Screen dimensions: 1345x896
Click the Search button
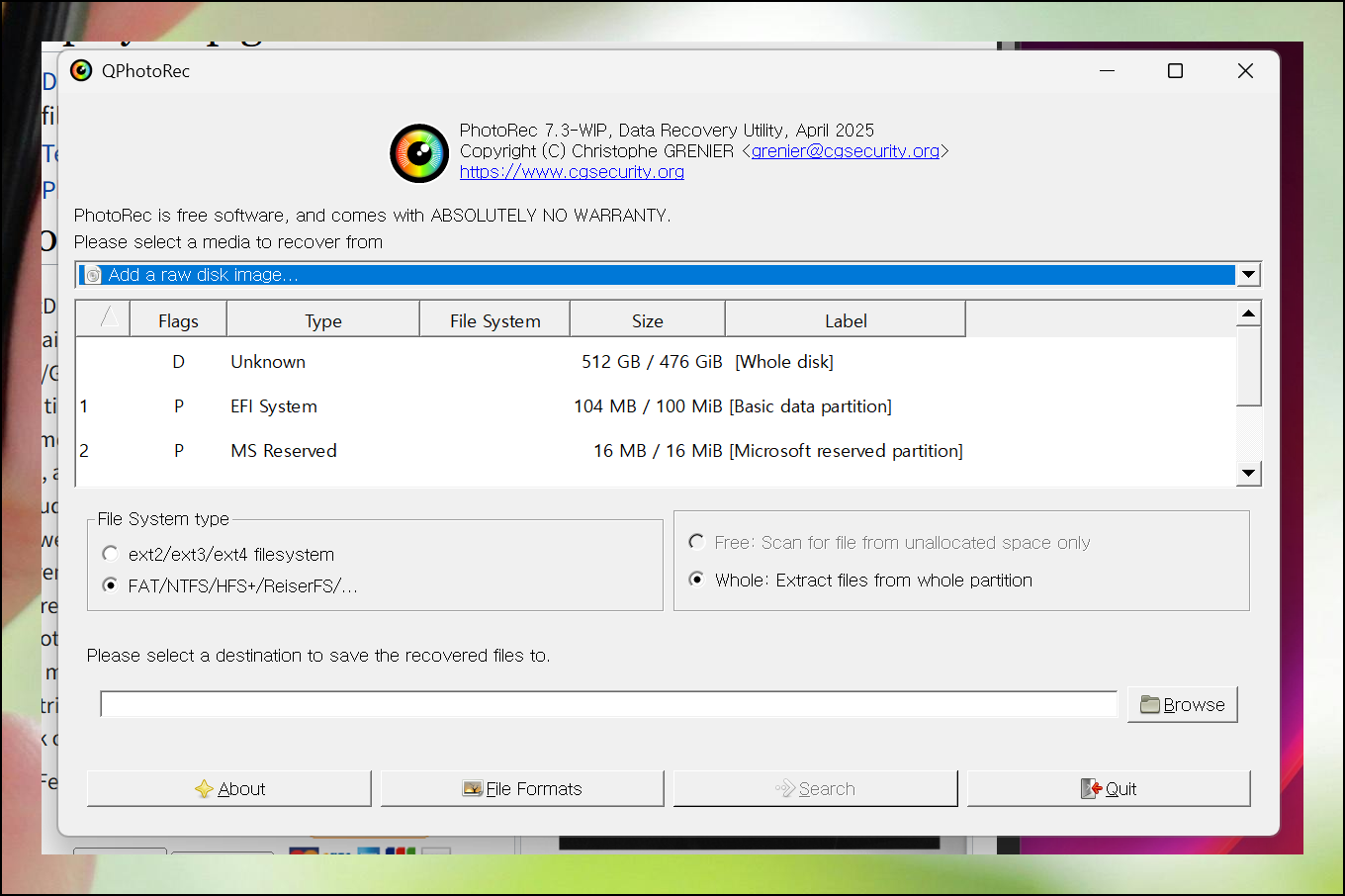point(816,788)
